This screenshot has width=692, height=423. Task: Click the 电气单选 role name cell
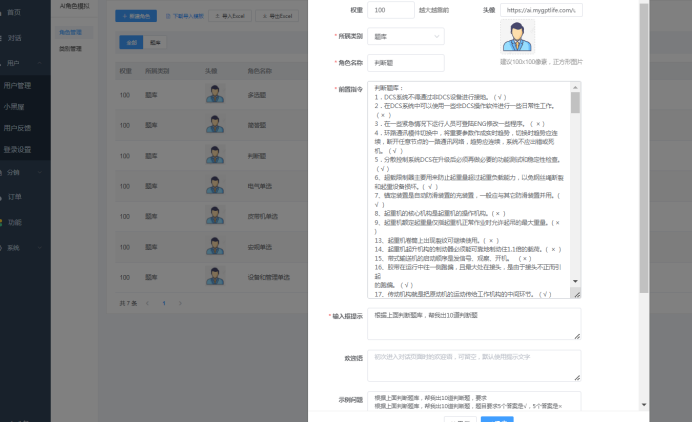(260, 186)
